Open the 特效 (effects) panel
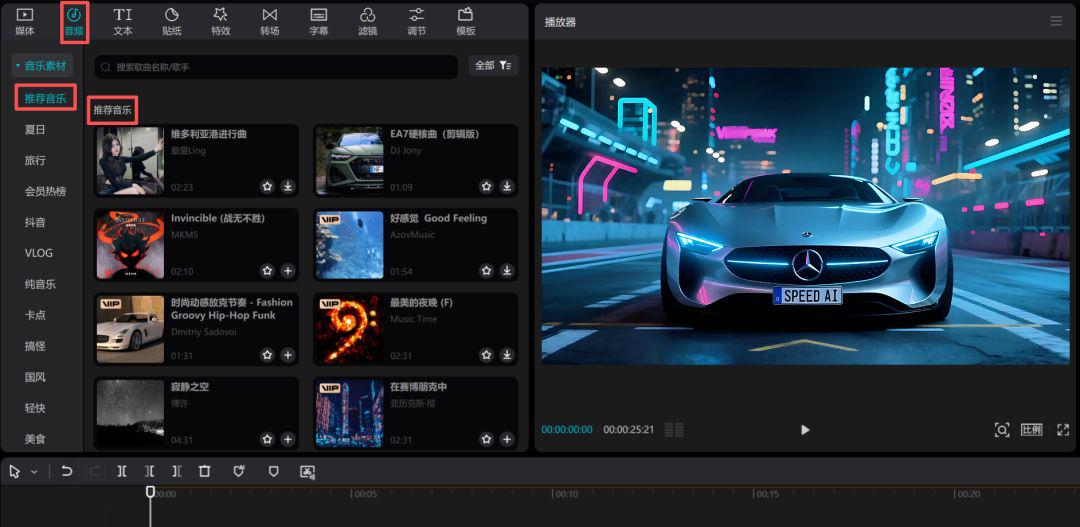The width and height of the screenshot is (1080, 527). point(221,20)
